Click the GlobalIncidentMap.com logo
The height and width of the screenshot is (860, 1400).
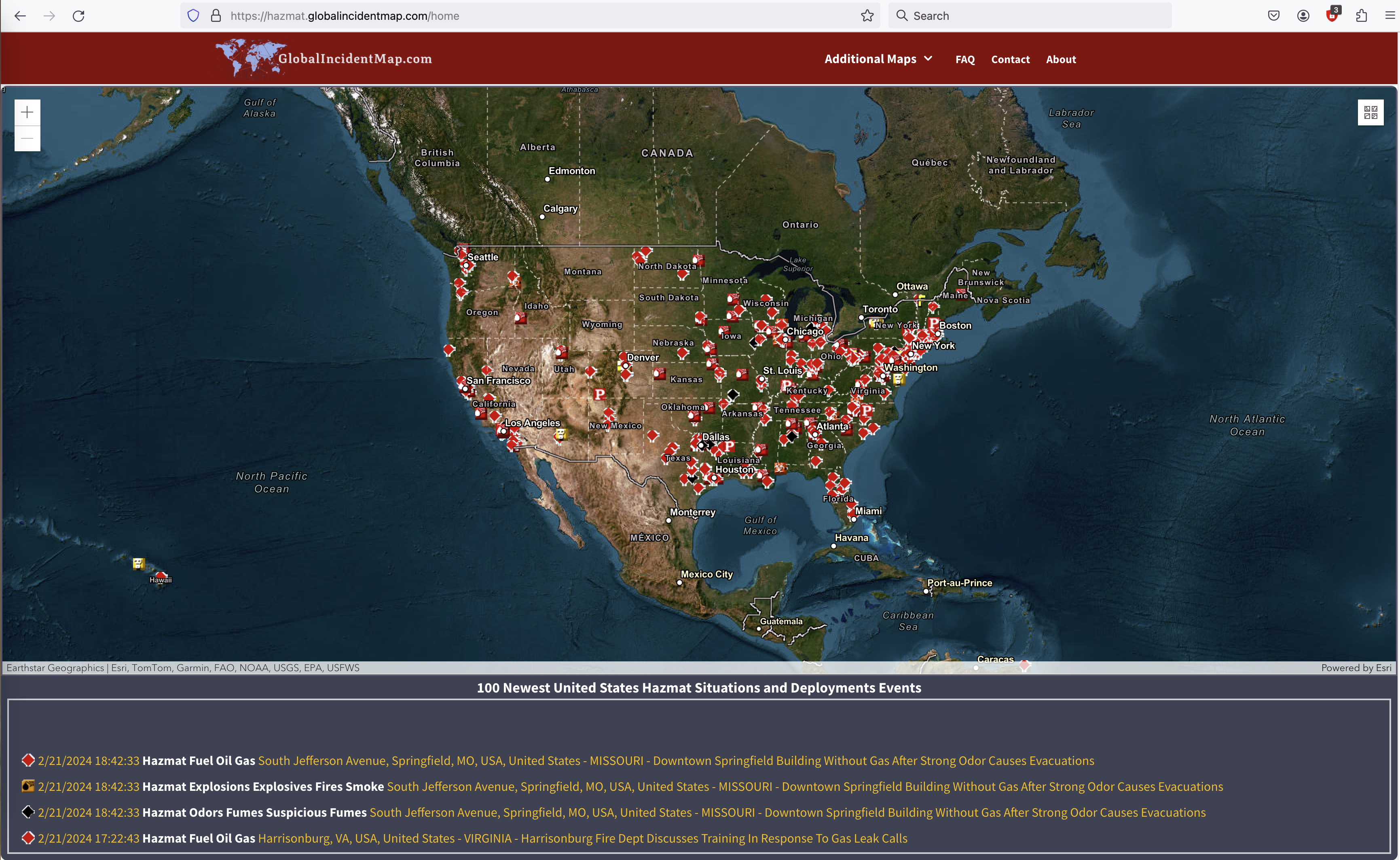pos(324,58)
